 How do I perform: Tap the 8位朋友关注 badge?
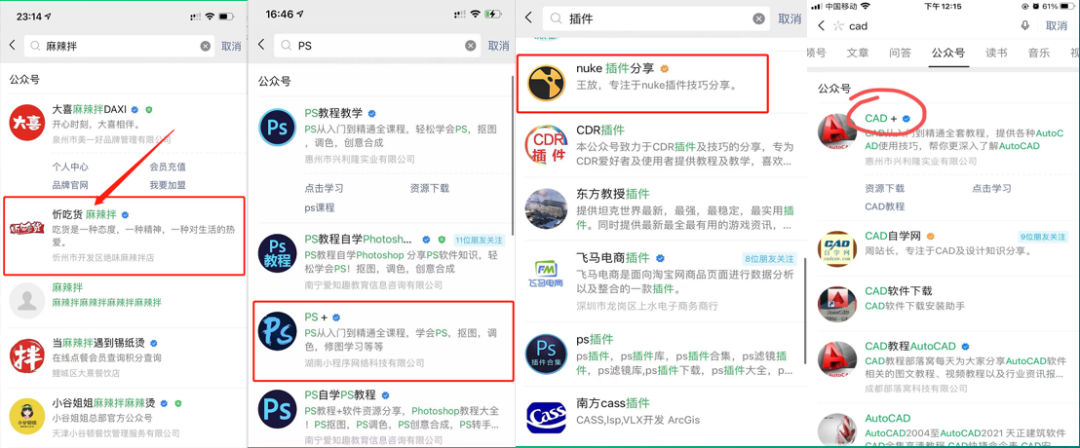769,258
